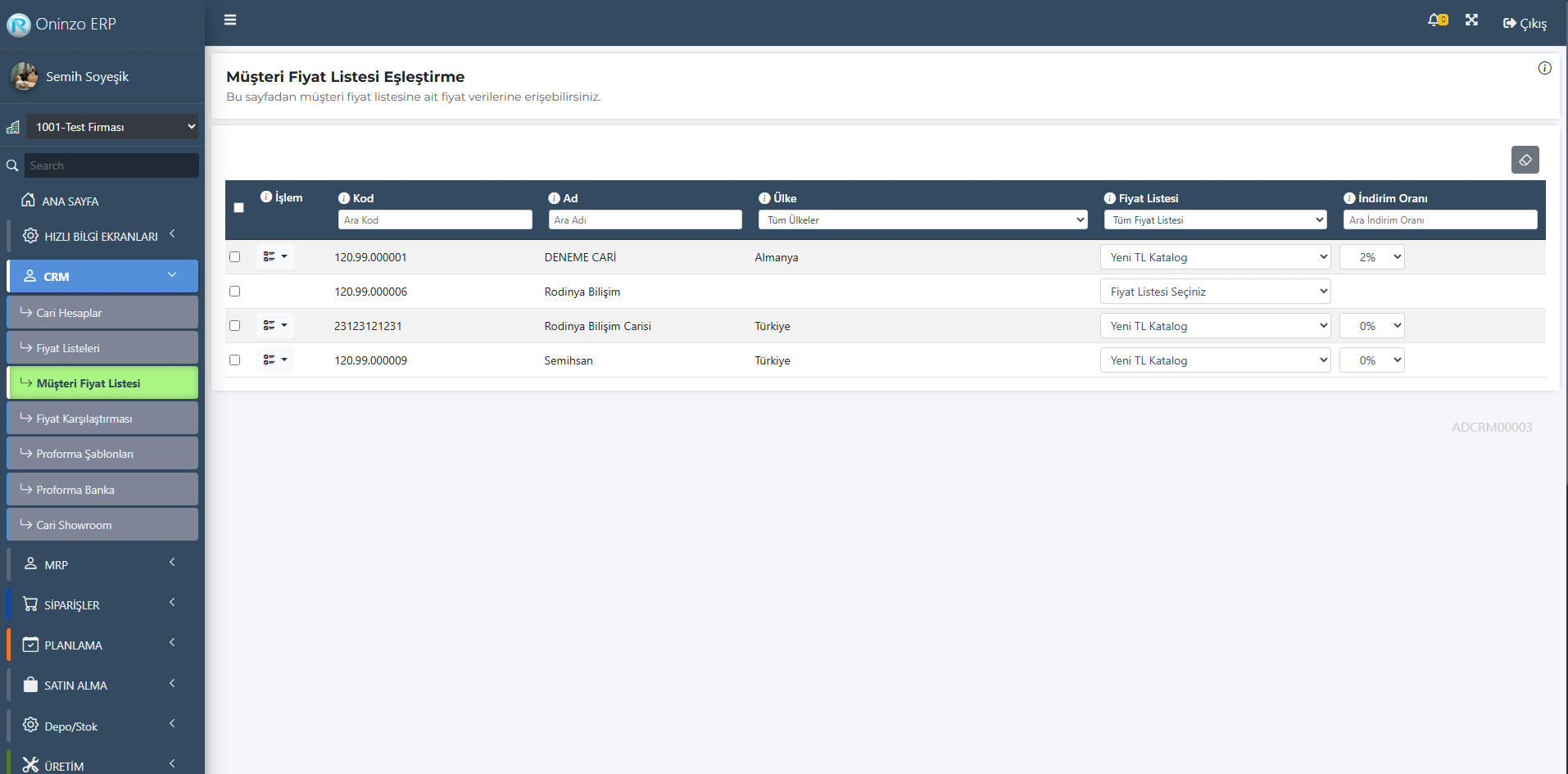Click the Ara Kod filter input
The image size is (1568, 774).
(x=435, y=220)
